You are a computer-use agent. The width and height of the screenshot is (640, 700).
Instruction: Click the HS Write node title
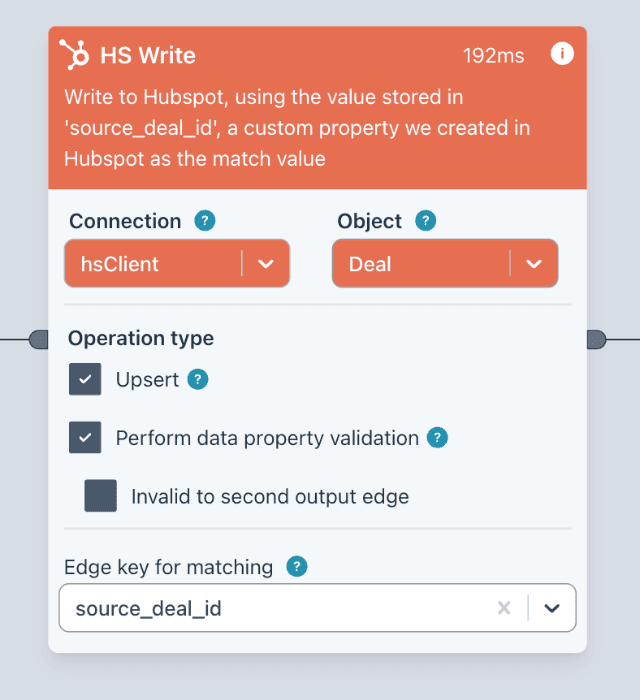148,55
